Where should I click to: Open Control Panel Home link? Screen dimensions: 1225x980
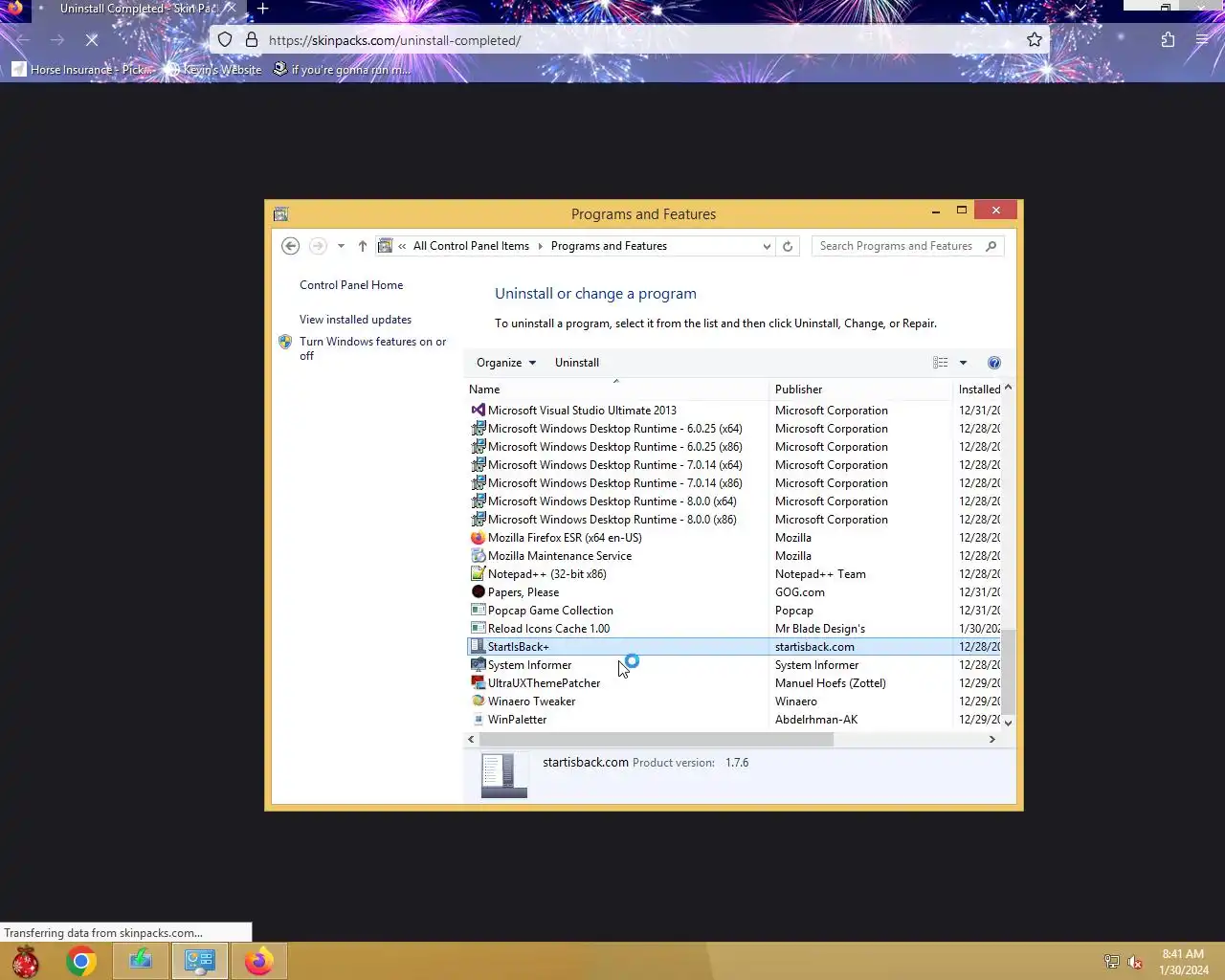click(351, 285)
